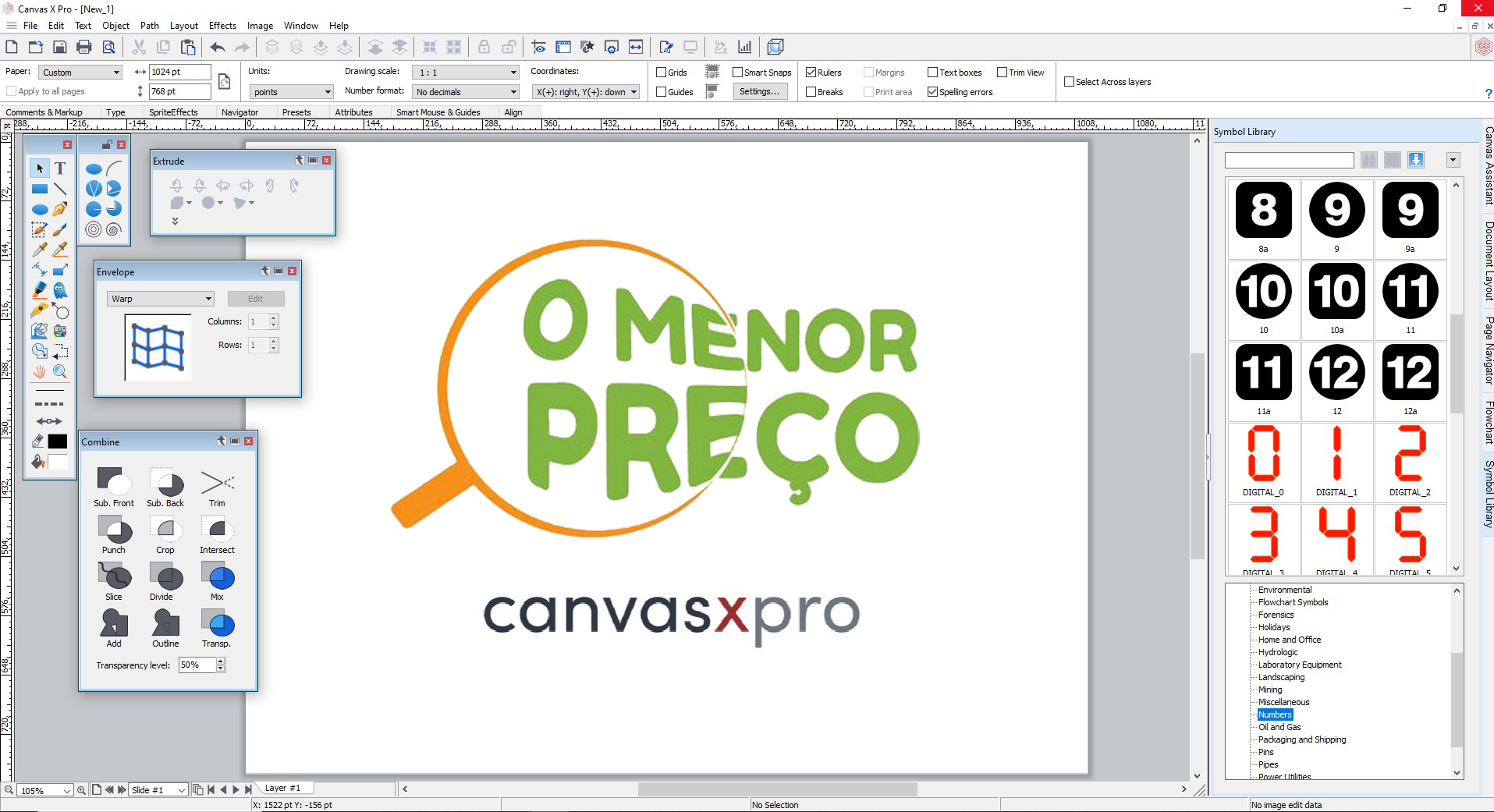
Task: Open the Layout menu
Action: (184, 26)
